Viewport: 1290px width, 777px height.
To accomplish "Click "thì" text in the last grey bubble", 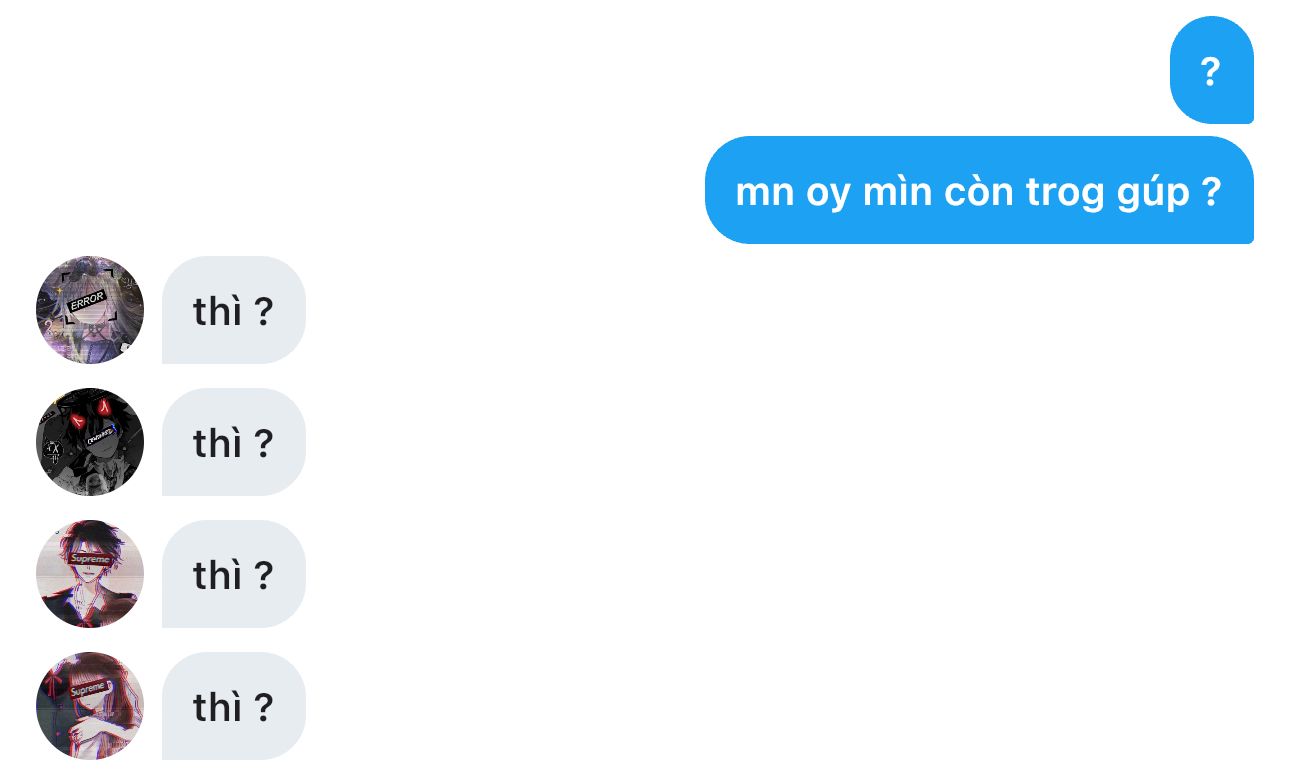I will (218, 706).
